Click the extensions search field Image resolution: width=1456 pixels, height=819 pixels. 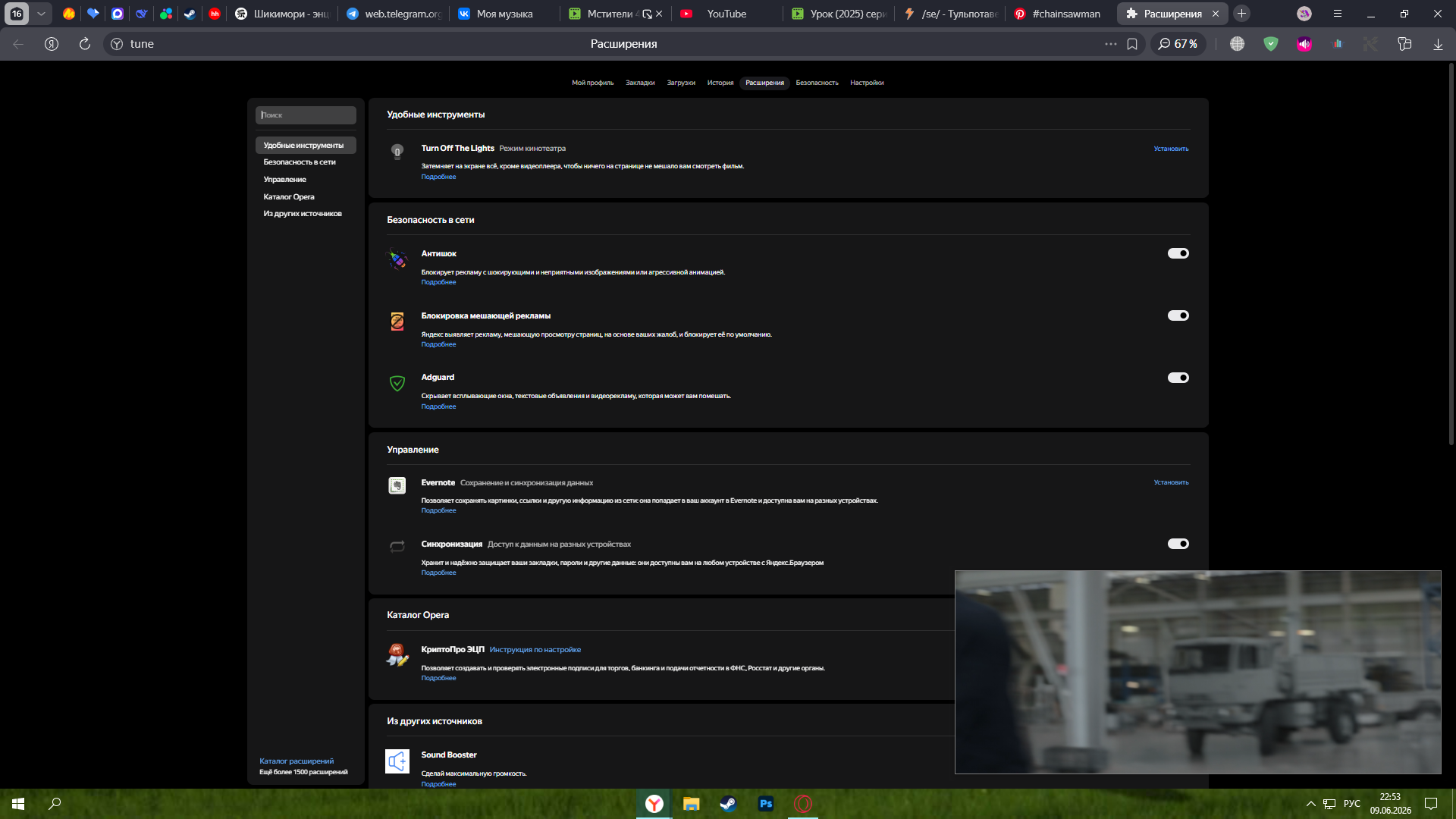point(306,115)
